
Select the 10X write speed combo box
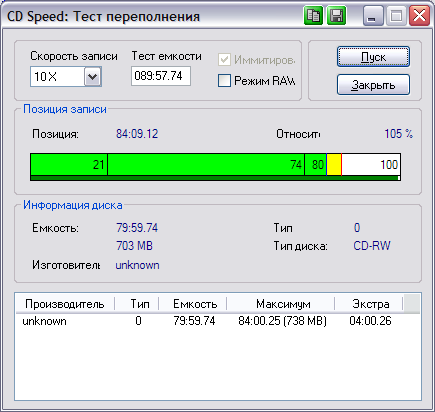pyautogui.click(x=66, y=77)
